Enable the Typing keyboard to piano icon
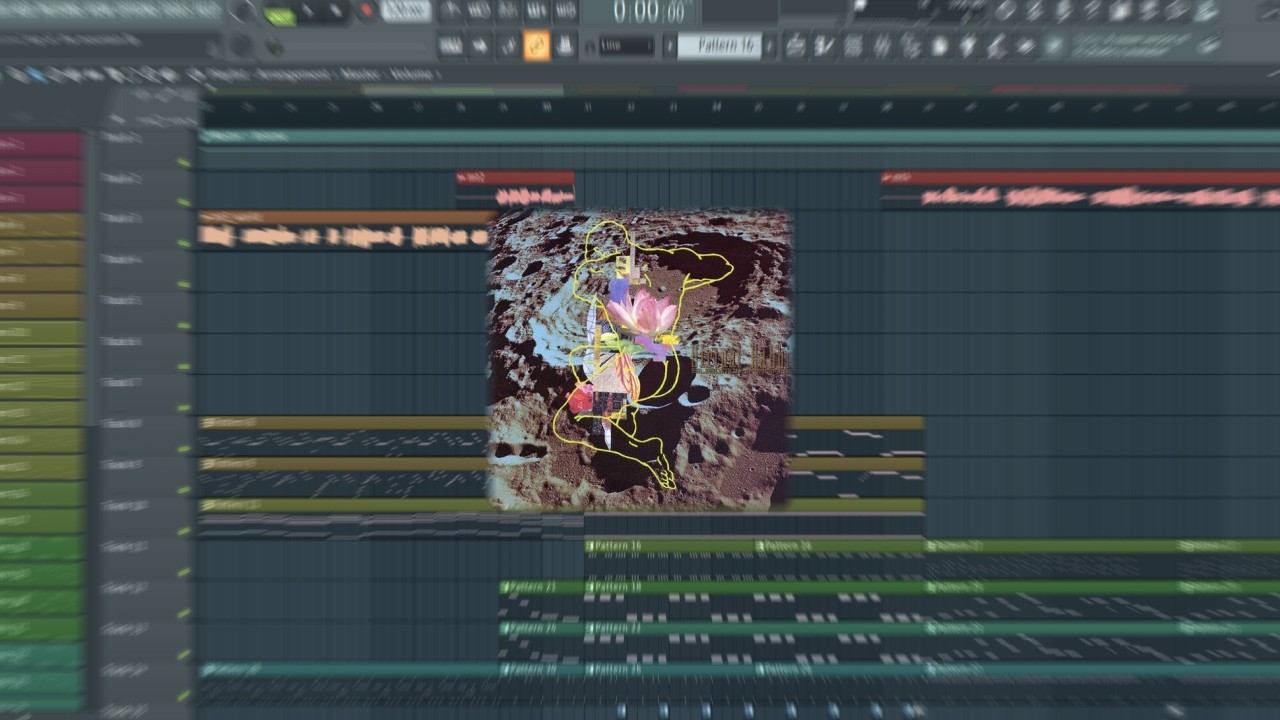1280x720 pixels. [x=451, y=45]
